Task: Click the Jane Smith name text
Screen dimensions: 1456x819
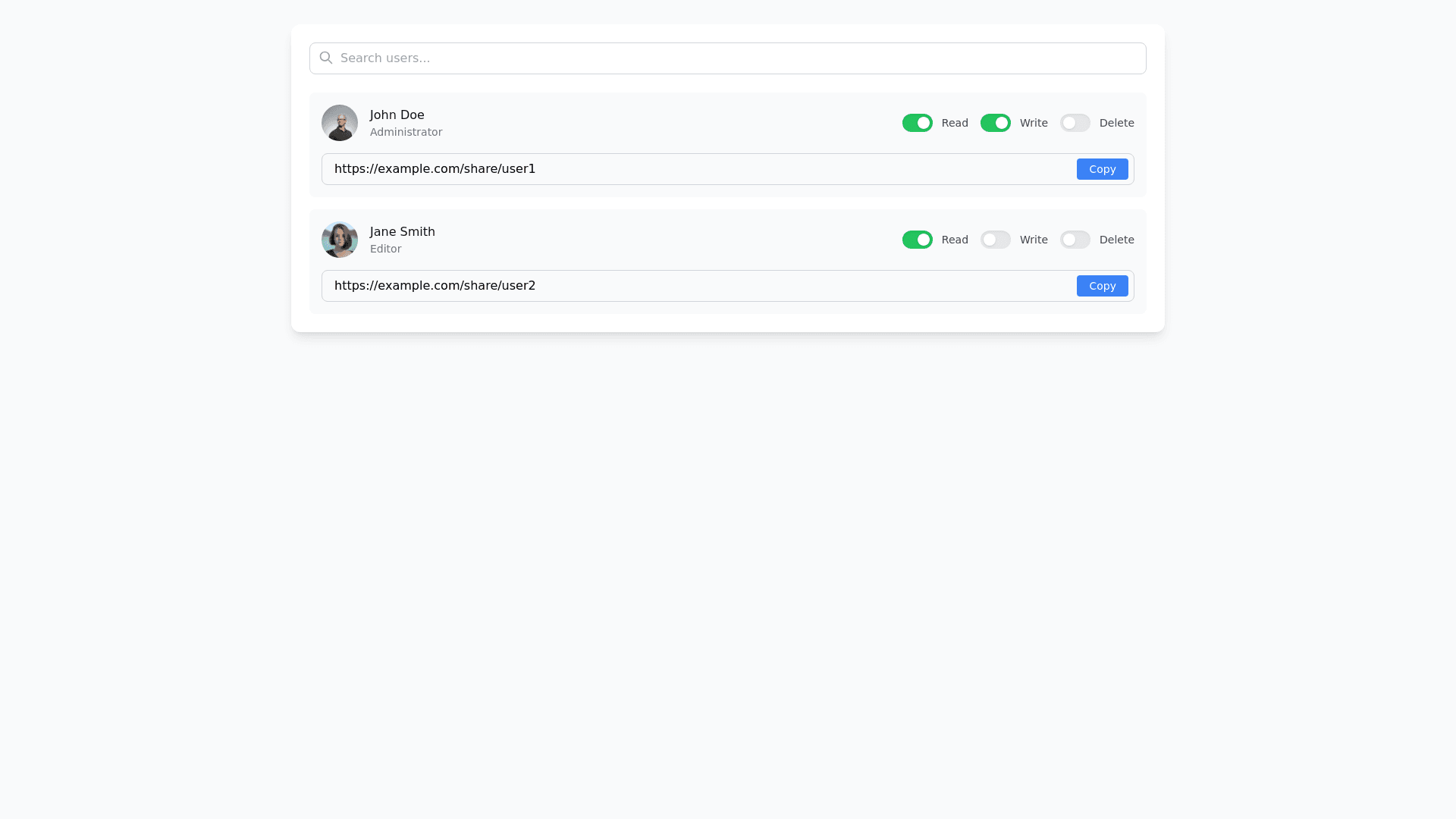Action: [x=402, y=231]
